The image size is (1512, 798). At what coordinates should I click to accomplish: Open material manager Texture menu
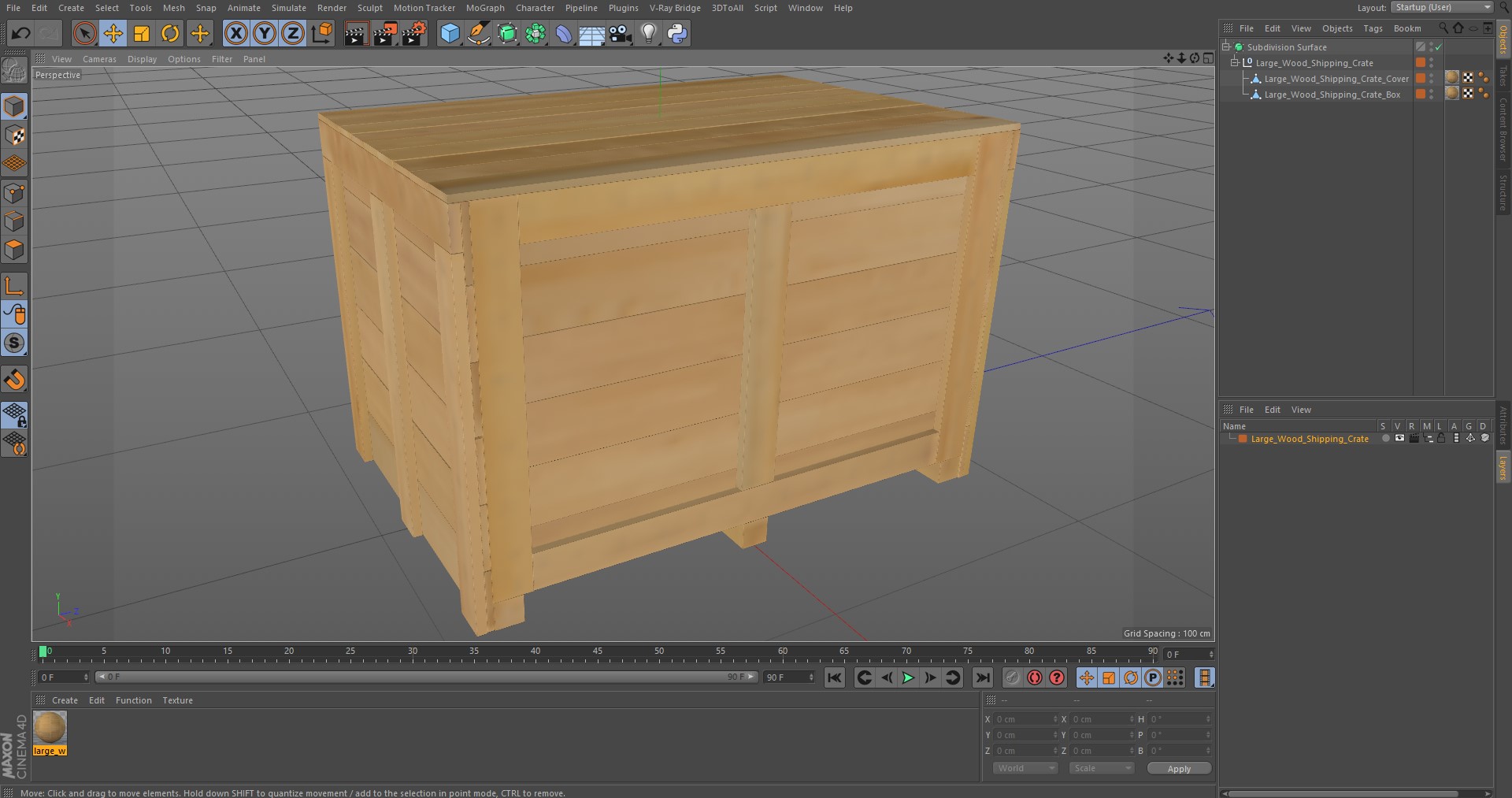pyautogui.click(x=177, y=700)
